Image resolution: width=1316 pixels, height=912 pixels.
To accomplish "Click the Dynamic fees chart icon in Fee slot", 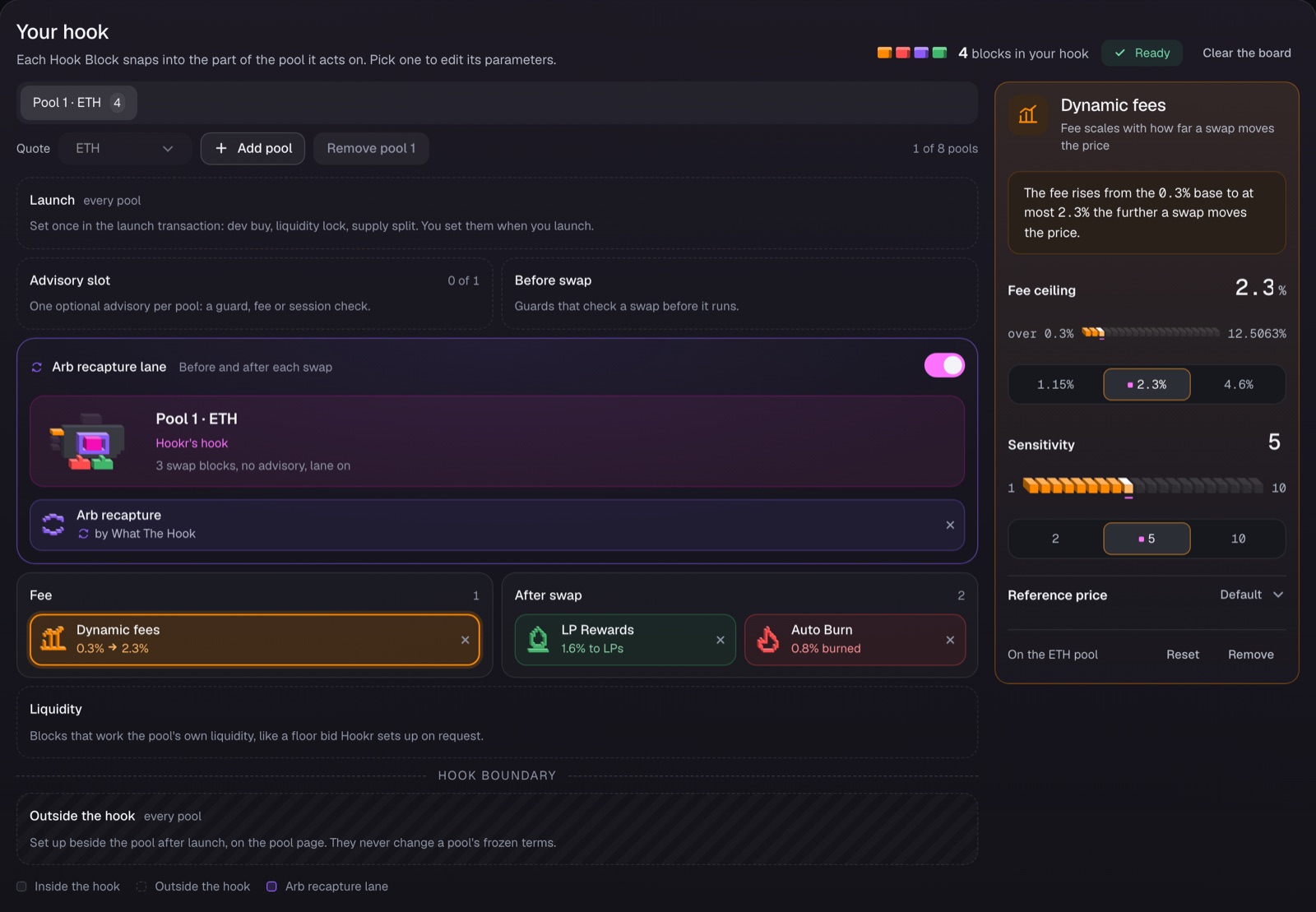I will pyautogui.click(x=53, y=639).
